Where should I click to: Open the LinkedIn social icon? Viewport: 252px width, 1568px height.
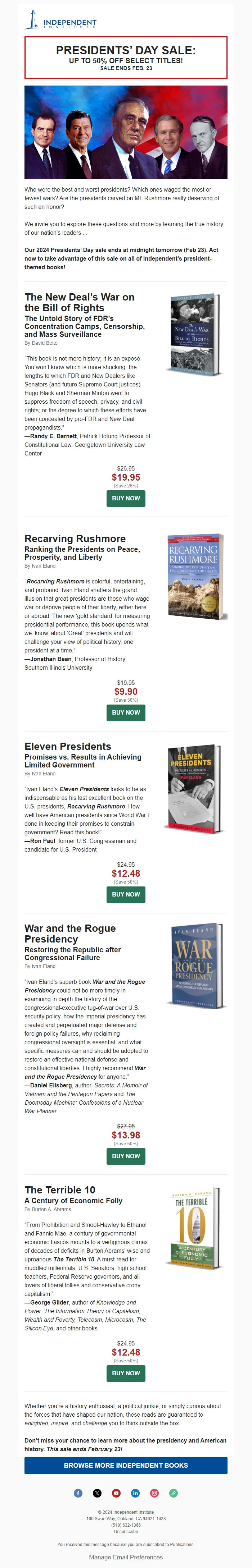[135, 1493]
